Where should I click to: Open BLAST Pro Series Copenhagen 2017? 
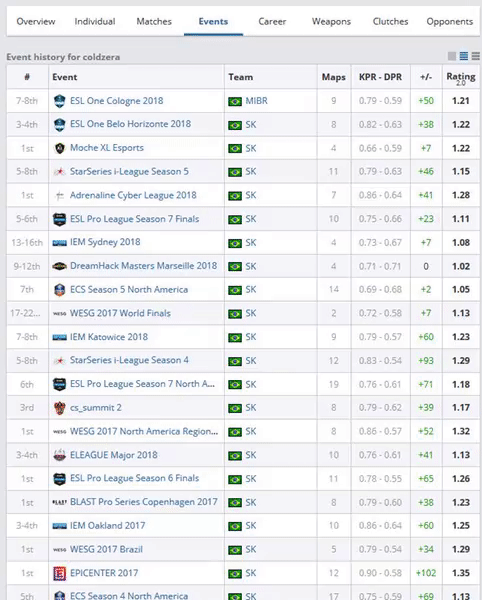click(143, 502)
